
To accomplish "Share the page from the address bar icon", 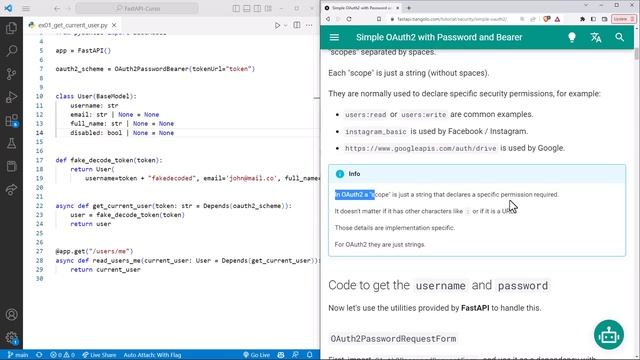I will (533, 19).
